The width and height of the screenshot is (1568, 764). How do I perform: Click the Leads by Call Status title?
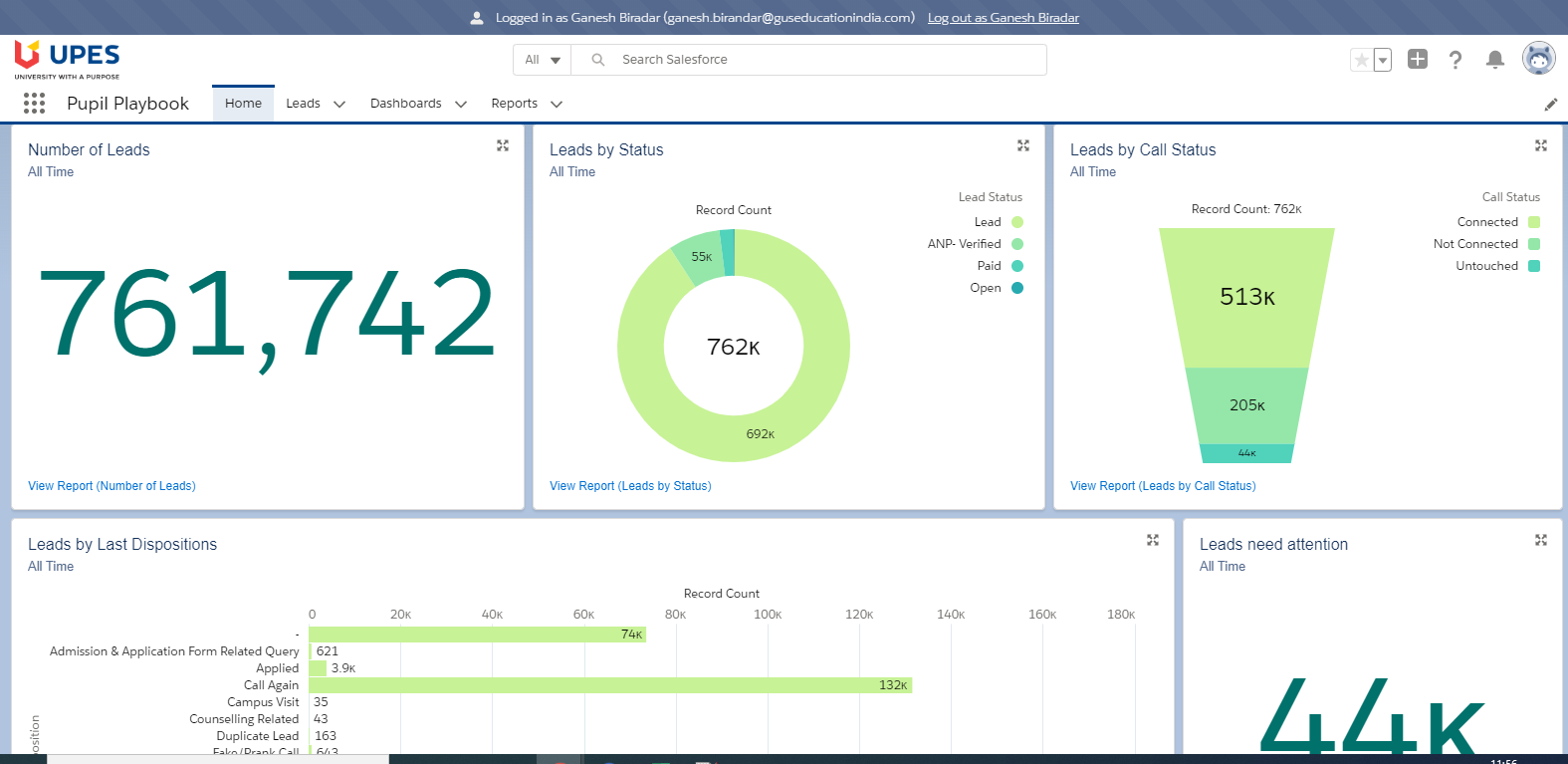(1143, 149)
